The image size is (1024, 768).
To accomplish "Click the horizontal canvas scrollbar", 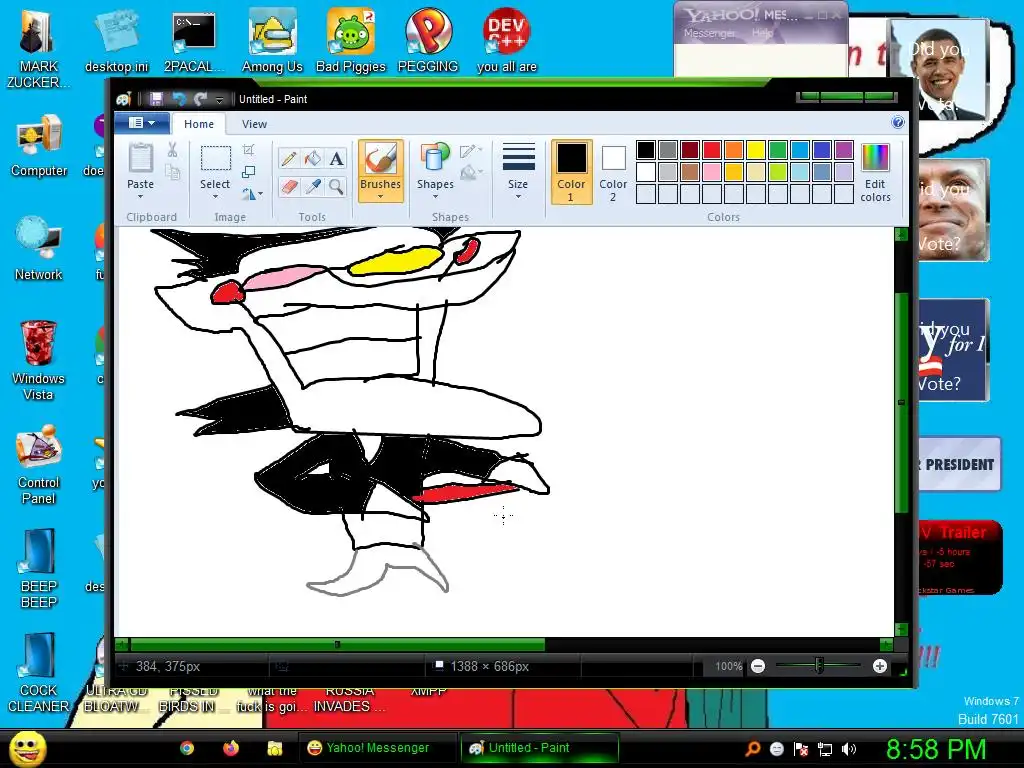I will click(x=338, y=645).
